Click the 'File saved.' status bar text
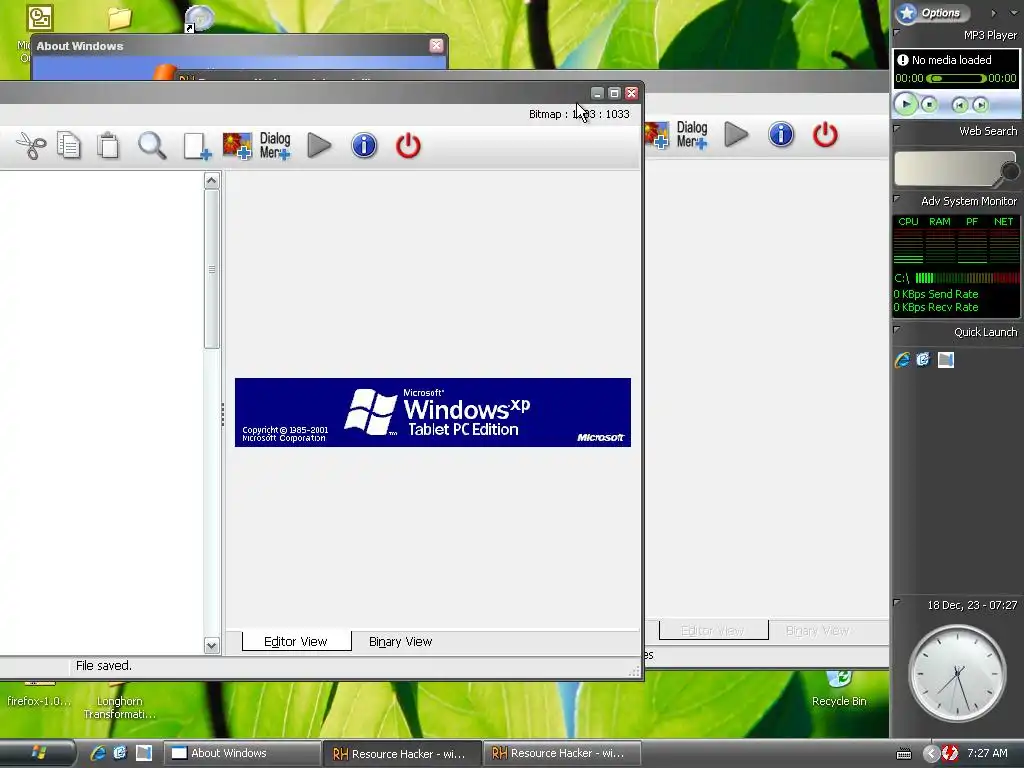Screen dimensions: 1024x768 pos(104,665)
